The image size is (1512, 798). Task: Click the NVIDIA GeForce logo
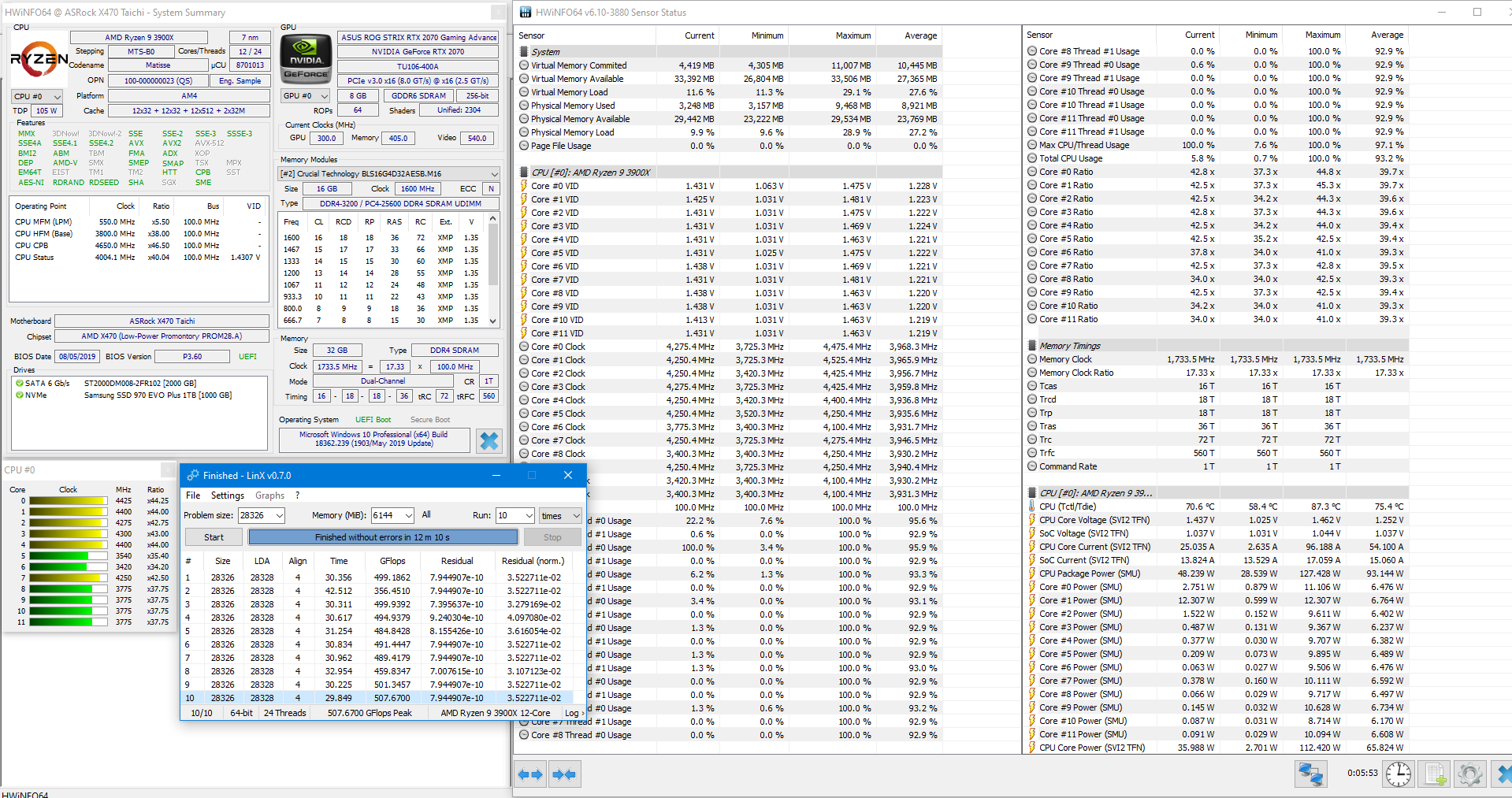coord(306,59)
